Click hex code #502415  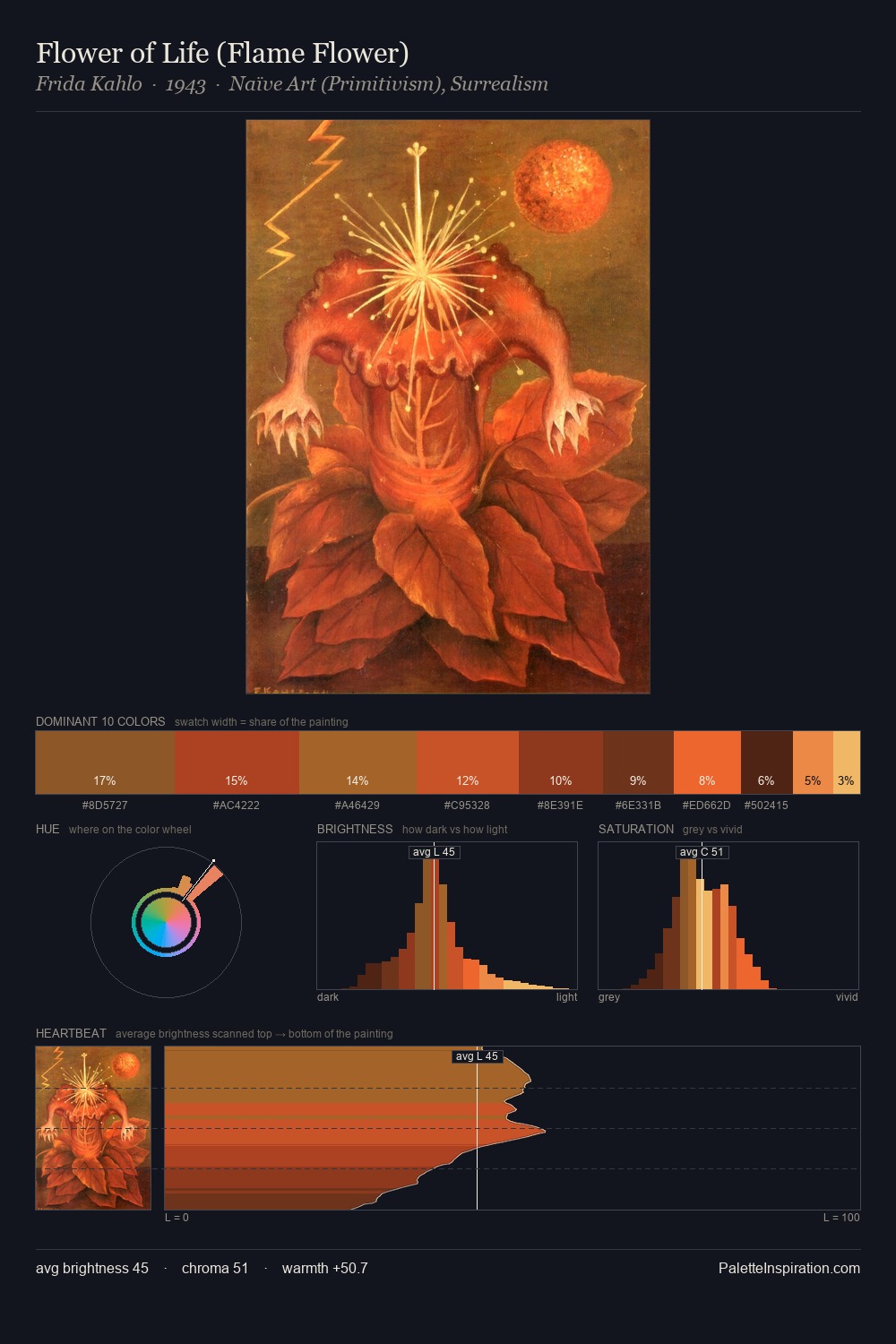coord(766,806)
